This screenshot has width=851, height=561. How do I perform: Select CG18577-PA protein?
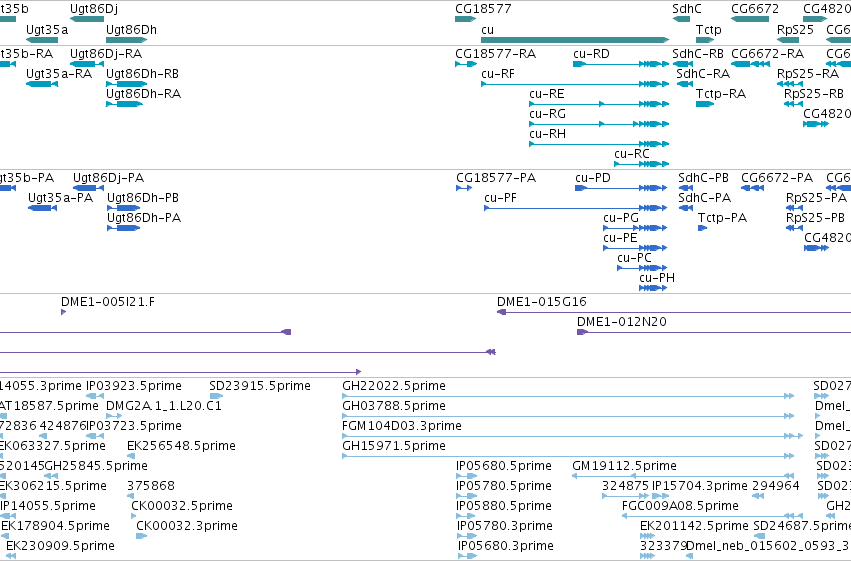click(464, 188)
